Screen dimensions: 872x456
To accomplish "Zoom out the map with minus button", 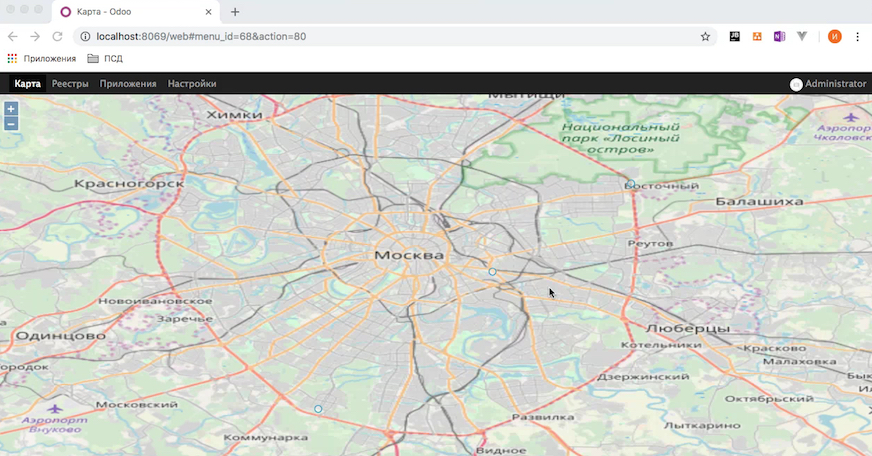I will pyautogui.click(x=11, y=123).
